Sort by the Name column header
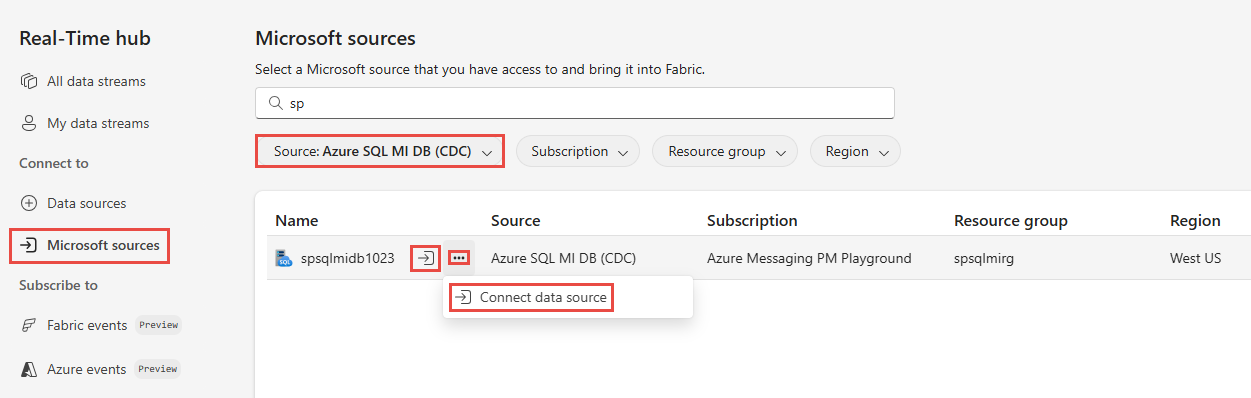This screenshot has height=398, width=1251. (x=297, y=220)
